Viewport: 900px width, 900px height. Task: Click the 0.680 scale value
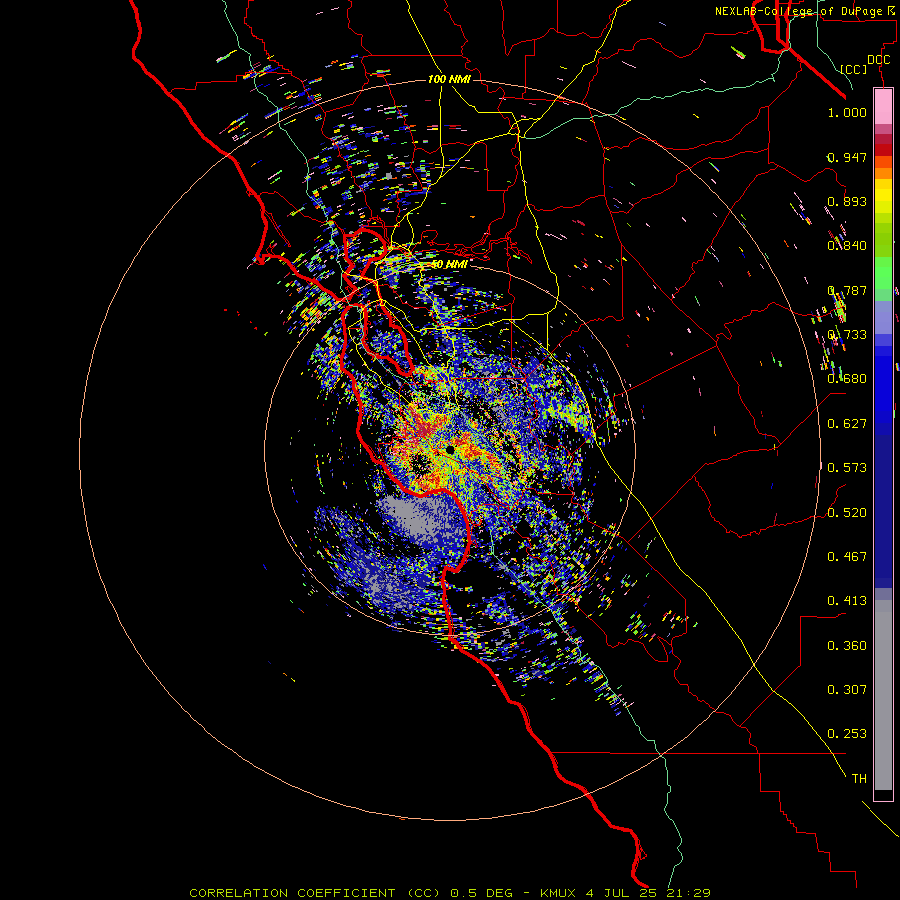[x=847, y=379]
